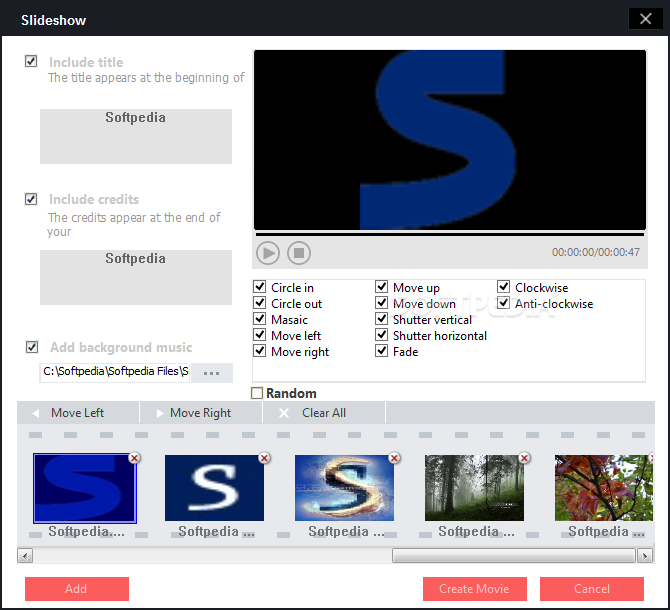The width and height of the screenshot is (670, 610).
Task: Click Move Right toolbar button
Action: (x=201, y=413)
